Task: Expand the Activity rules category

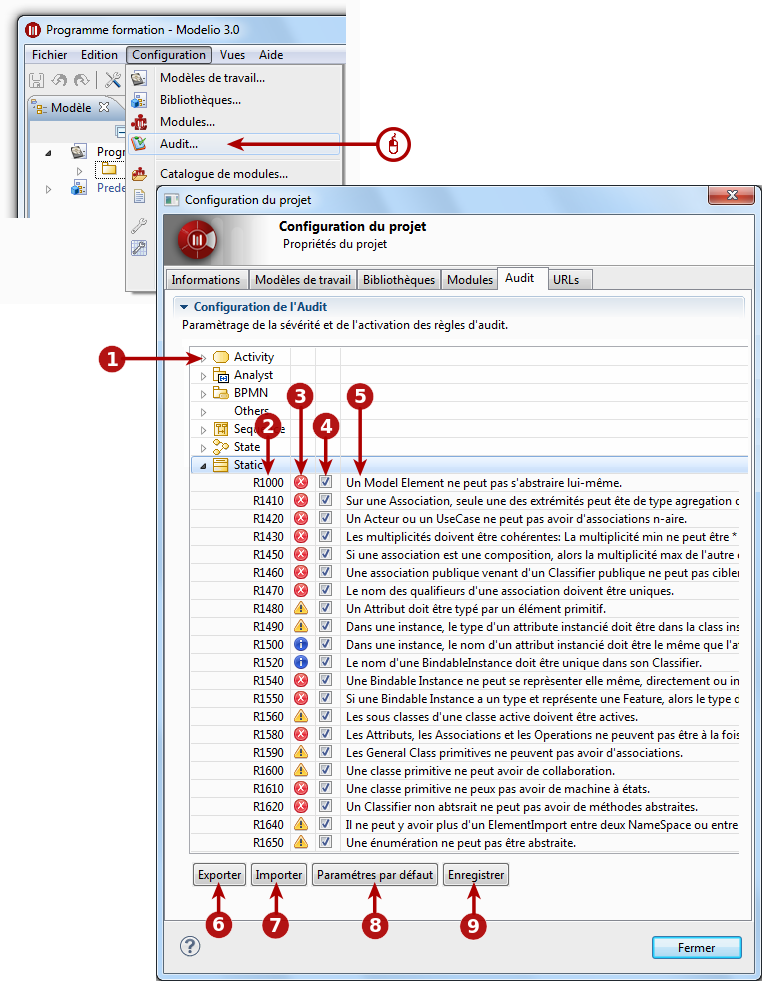Action: click(203, 358)
